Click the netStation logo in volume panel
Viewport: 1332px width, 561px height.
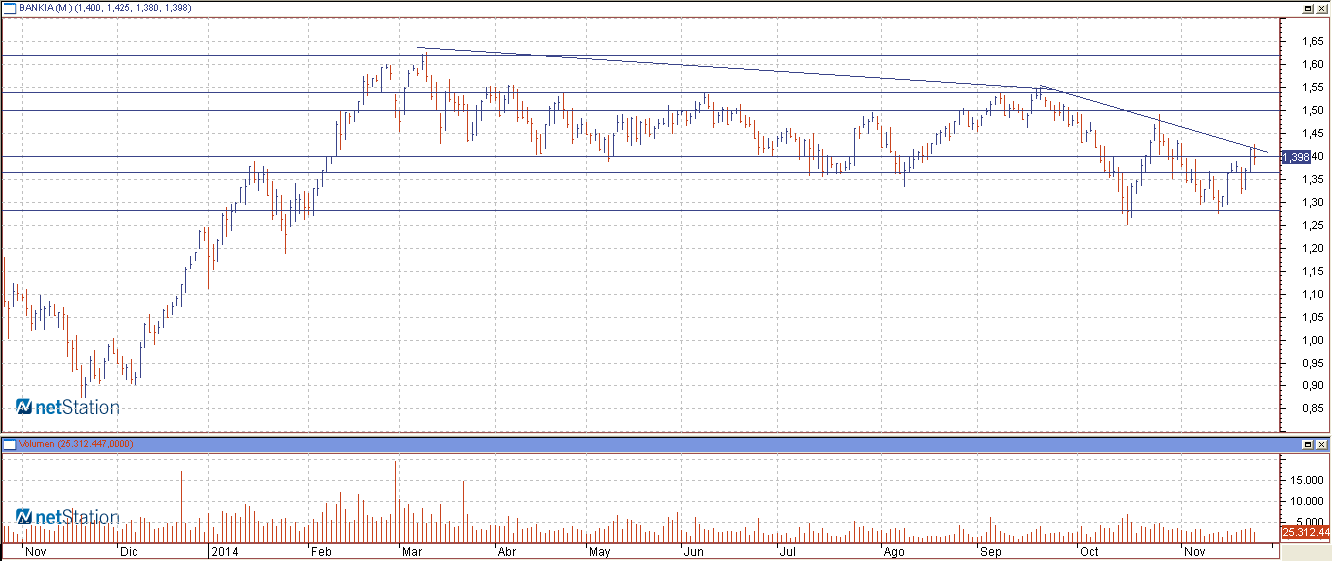[67, 517]
